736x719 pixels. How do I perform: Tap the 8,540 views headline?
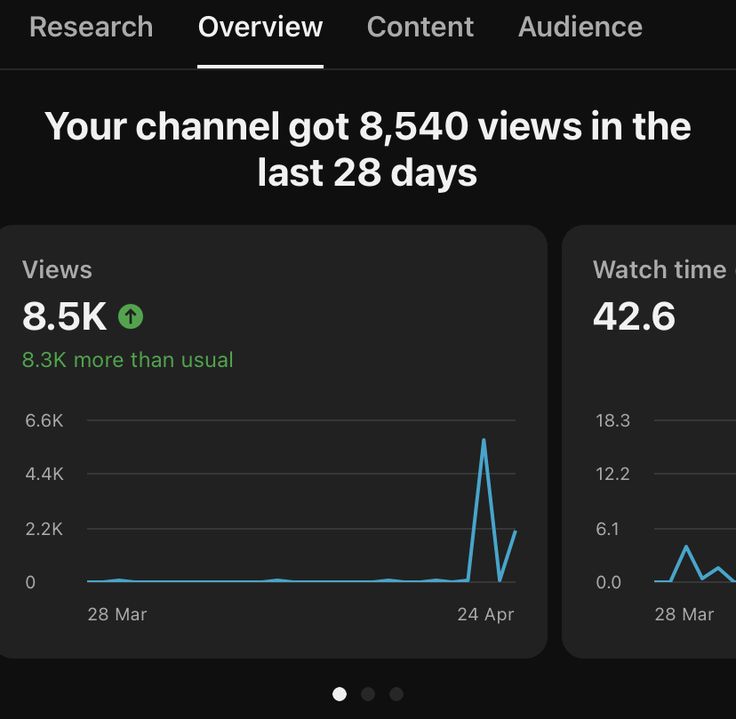coord(368,149)
